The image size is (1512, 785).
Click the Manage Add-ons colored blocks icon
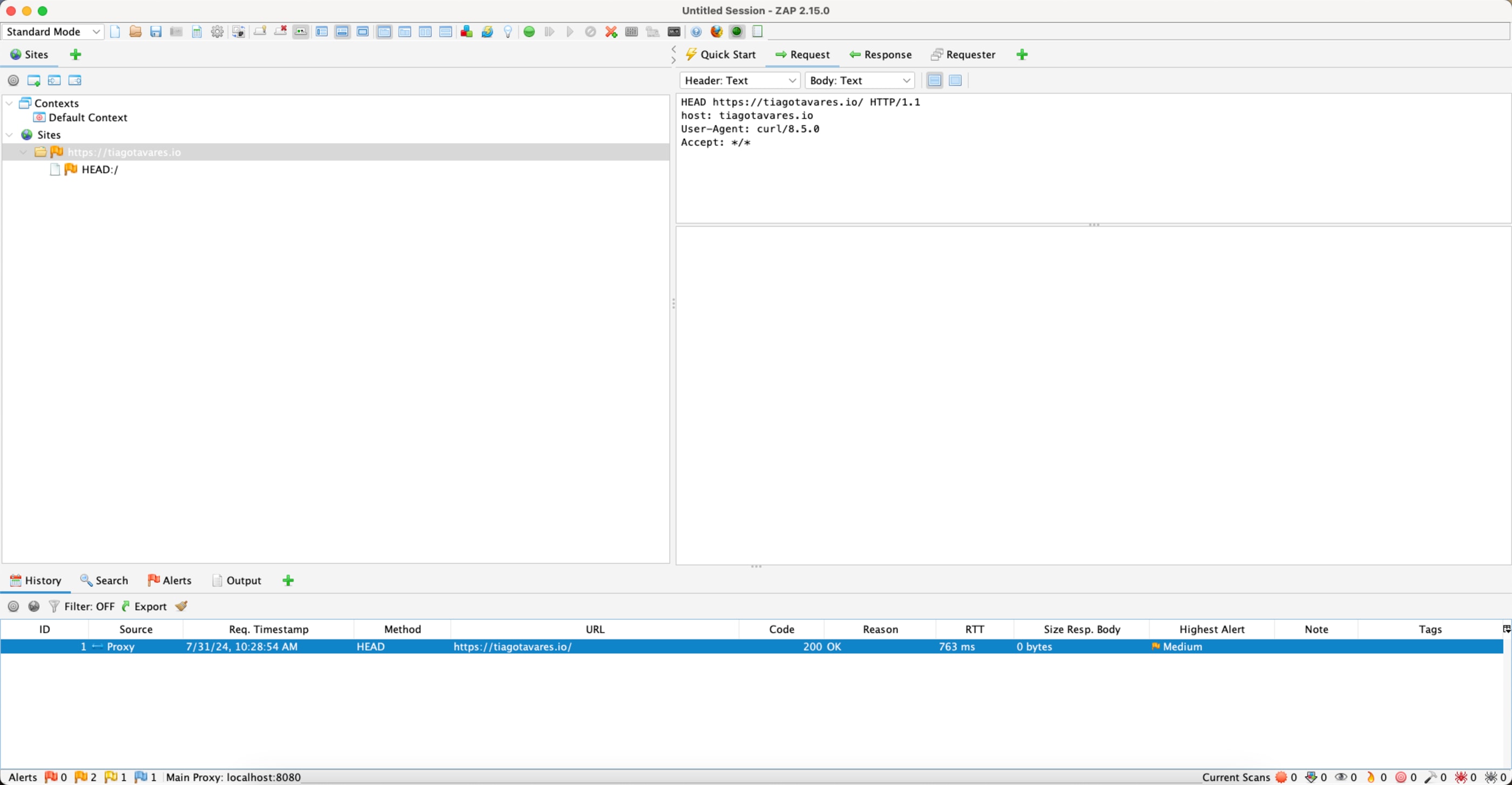467,32
